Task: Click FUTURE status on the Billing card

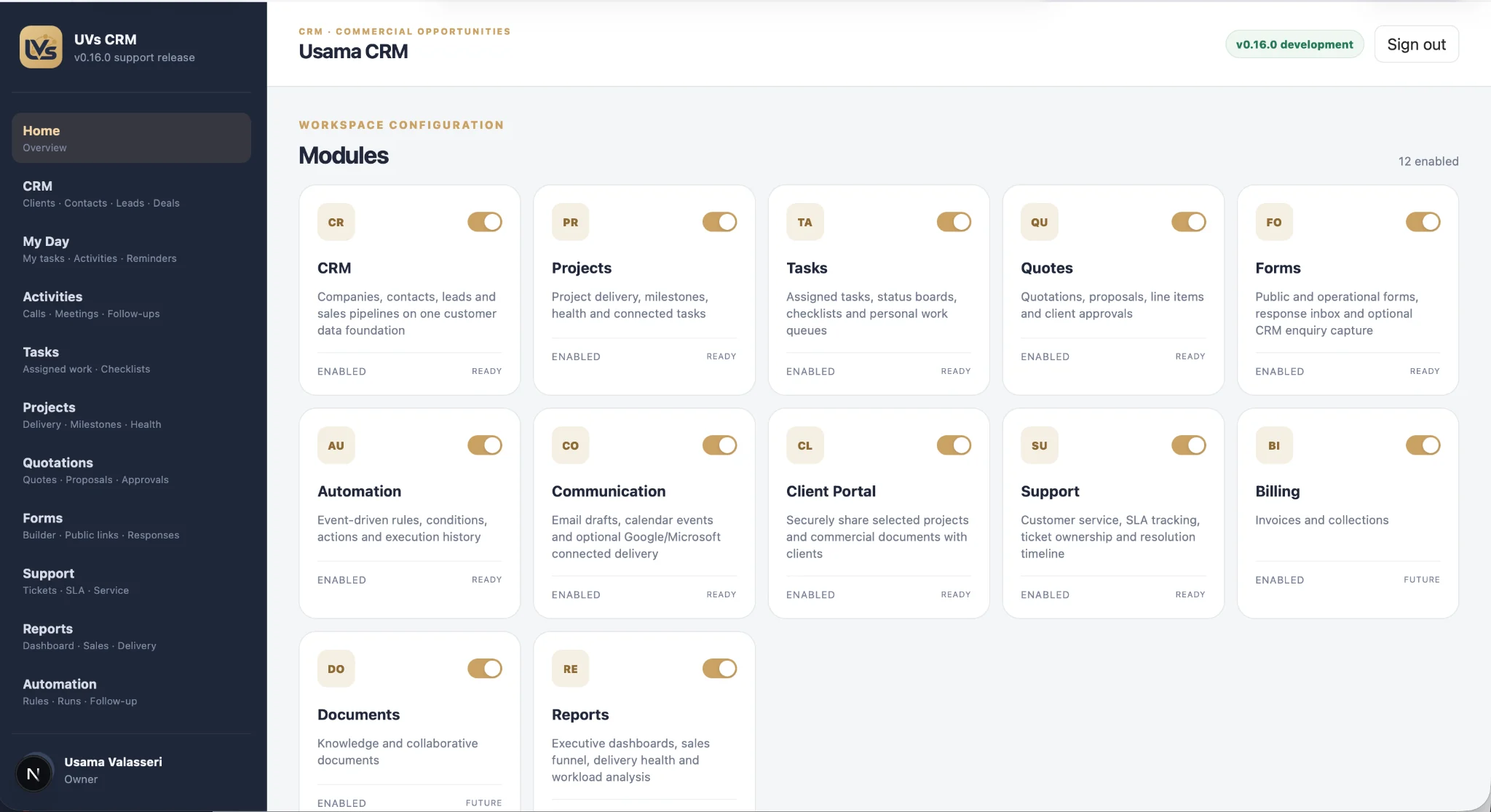Action: coord(1422,580)
